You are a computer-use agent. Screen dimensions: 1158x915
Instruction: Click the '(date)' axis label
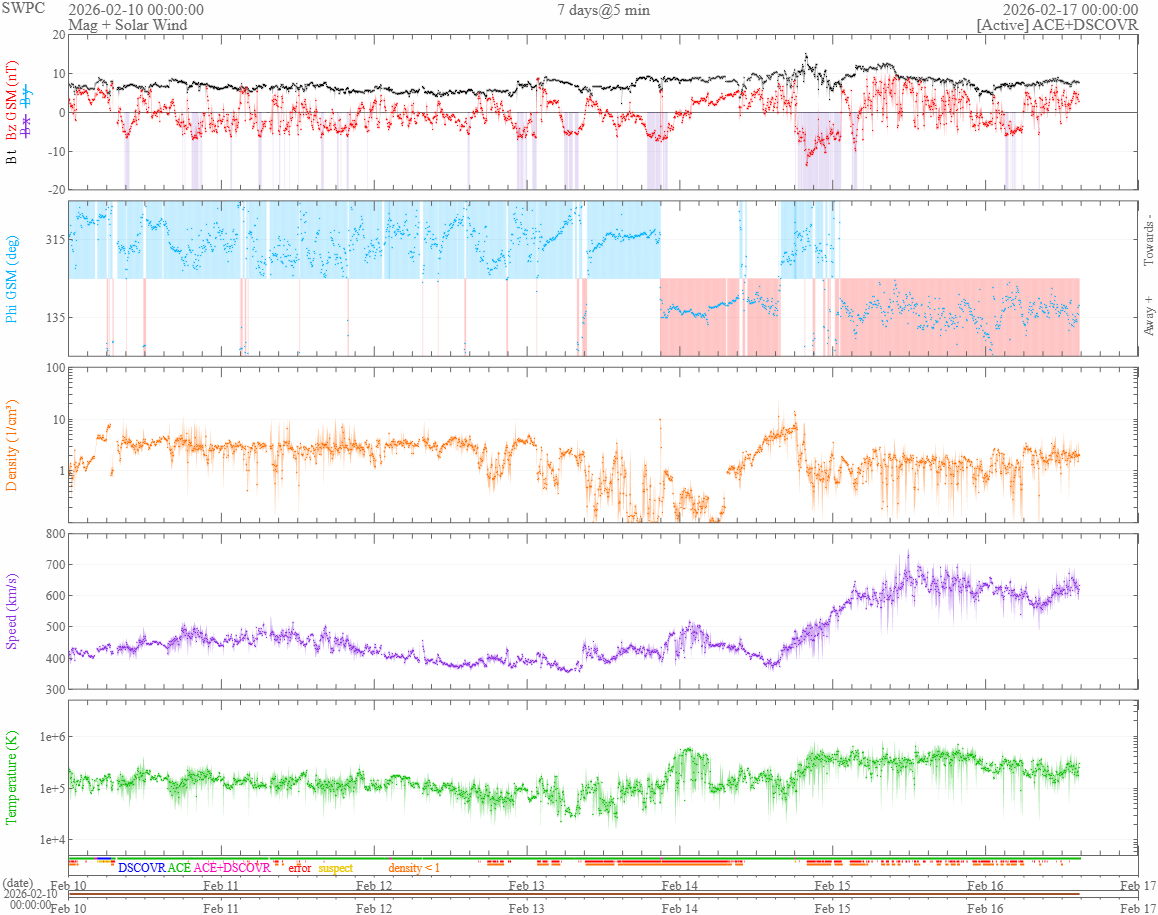(x=18, y=883)
